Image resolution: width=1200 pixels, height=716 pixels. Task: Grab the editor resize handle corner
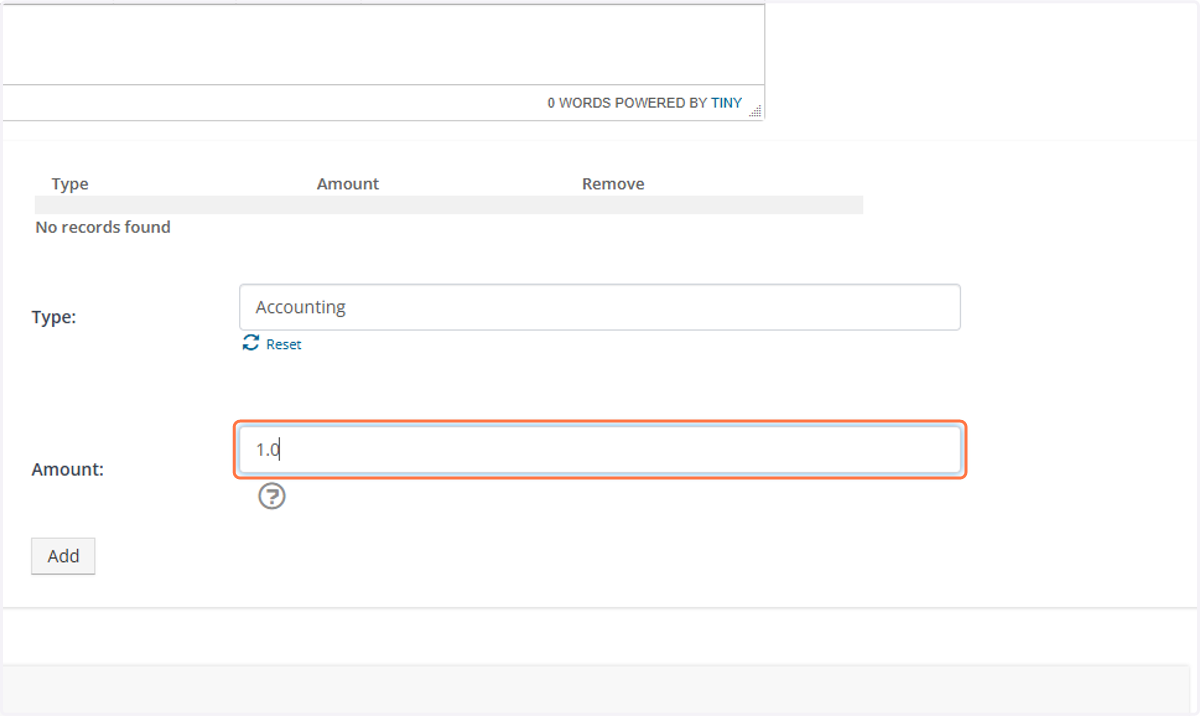click(755, 111)
